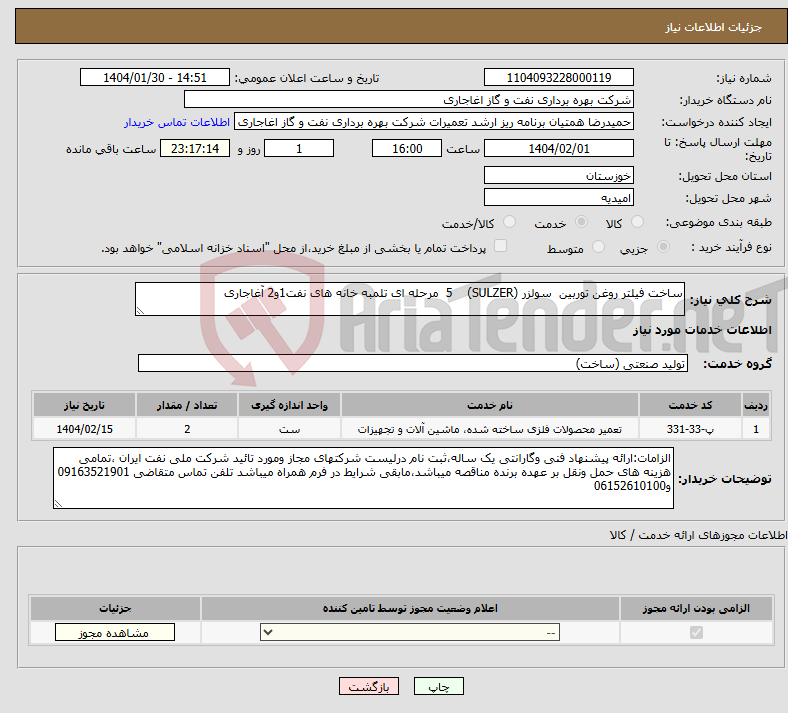
Task: Click the city field امیدیه
Action: tap(558, 197)
